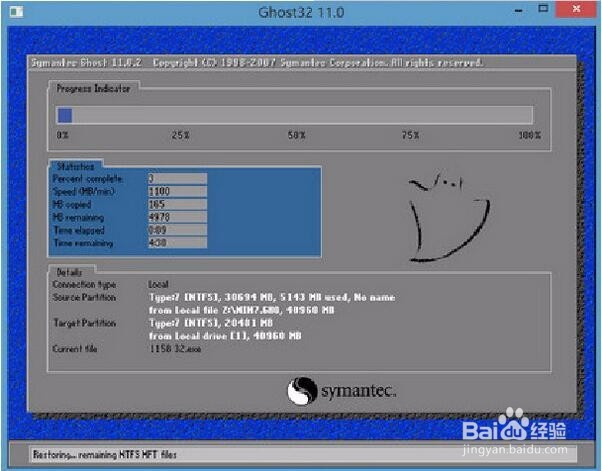
Task: Click the Percent complete label
Action: (x=88, y=178)
